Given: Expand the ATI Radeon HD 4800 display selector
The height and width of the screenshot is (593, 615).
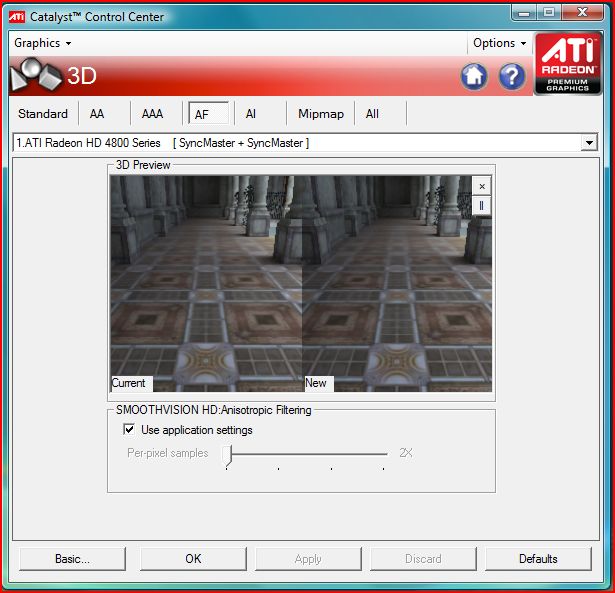Looking at the screenshot, I should tap(589, 143).
